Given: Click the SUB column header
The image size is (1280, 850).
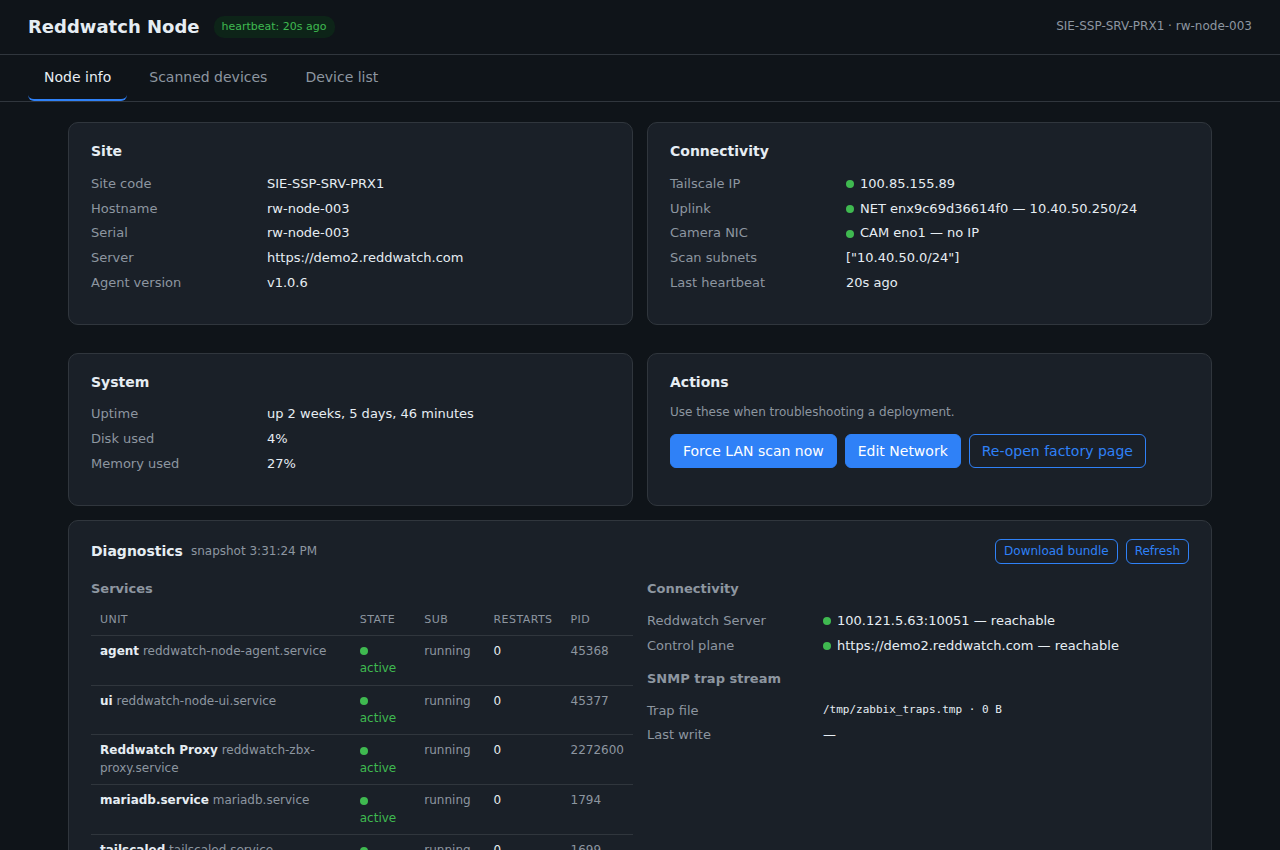Looking at the screenshot, I should point(436,620).
